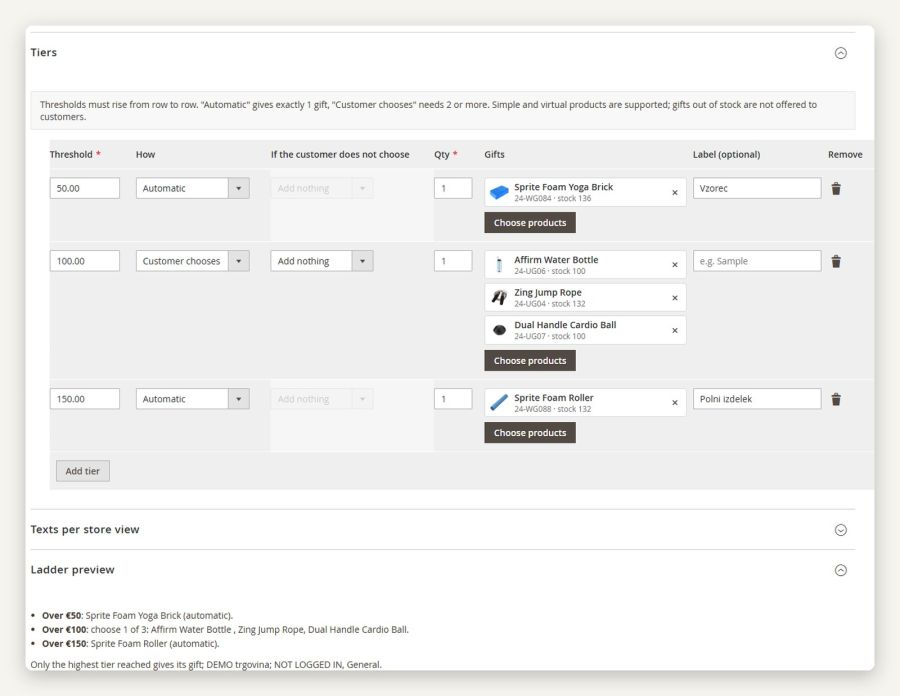The width and height of the screenshot is (900, 696).
Task: Edit quantity field for Foam Roller tier
Action: pyautogui.click(x=453, y=399)
